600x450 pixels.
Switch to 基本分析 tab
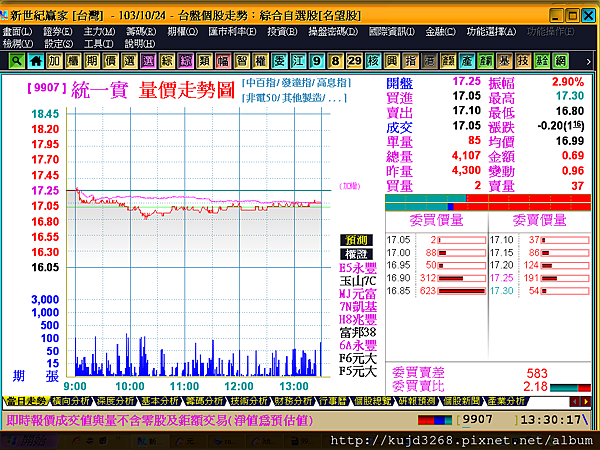pyautogui.click(x=160, y=401)
